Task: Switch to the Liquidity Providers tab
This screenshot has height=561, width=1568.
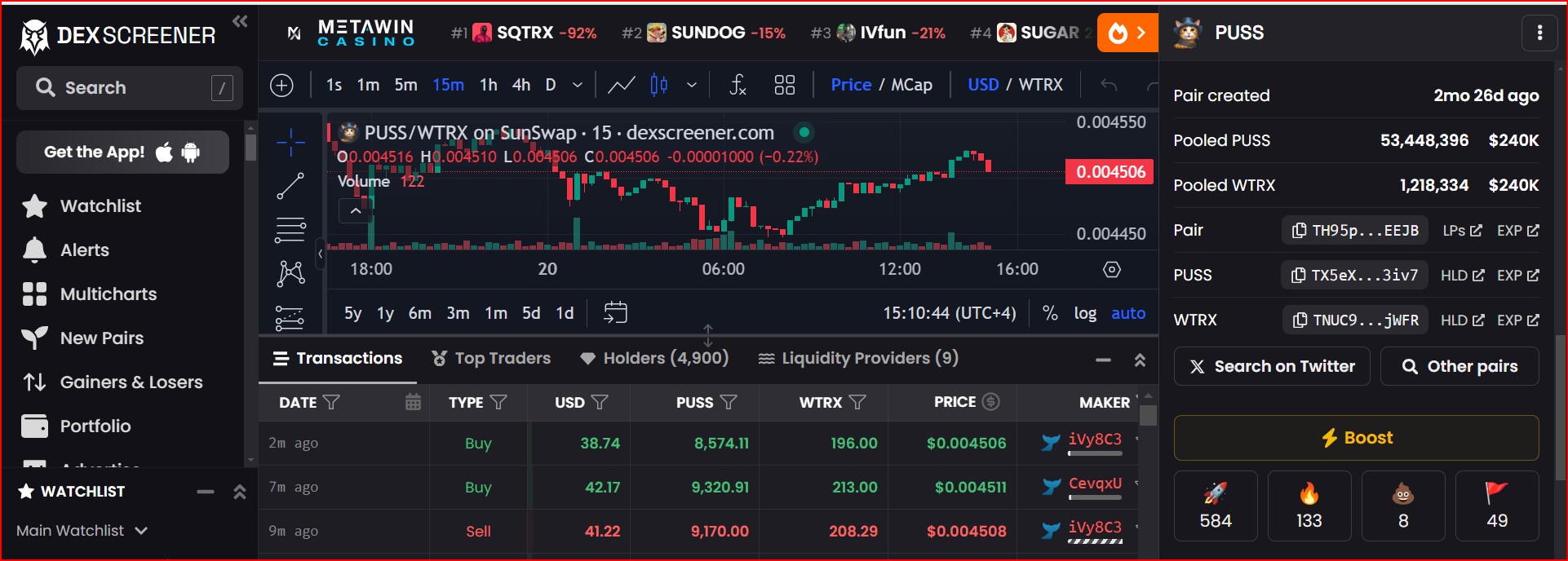Action: (x=858, y=358)
